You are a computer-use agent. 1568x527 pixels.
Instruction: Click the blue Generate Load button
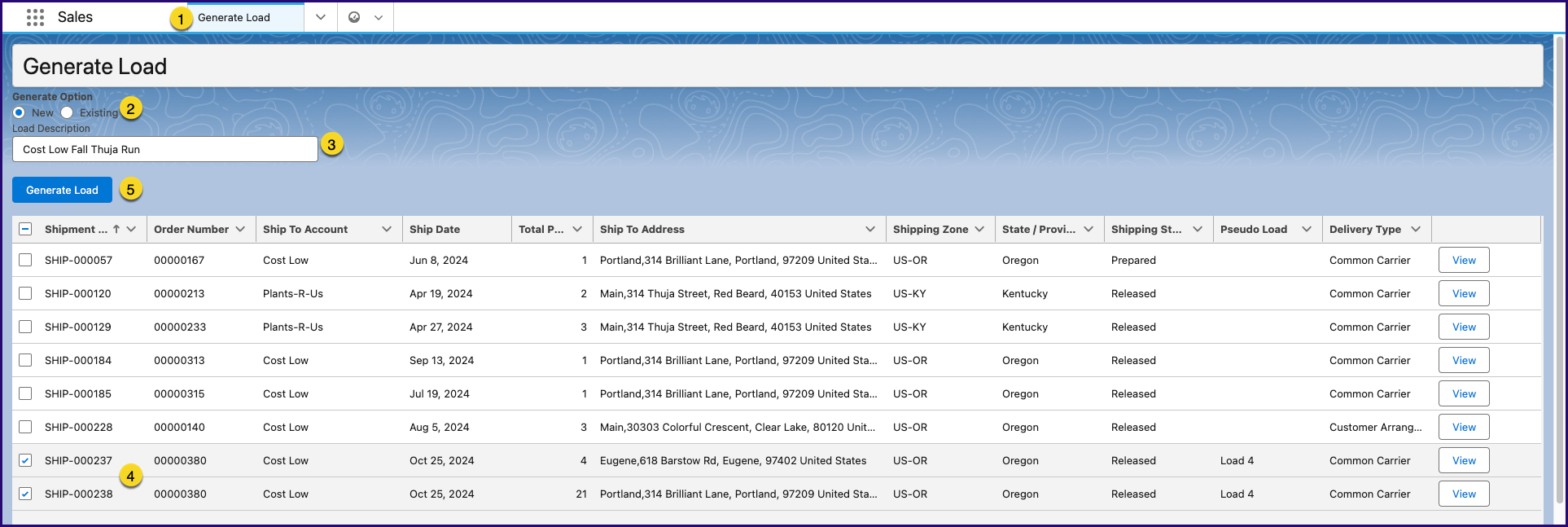62,190
